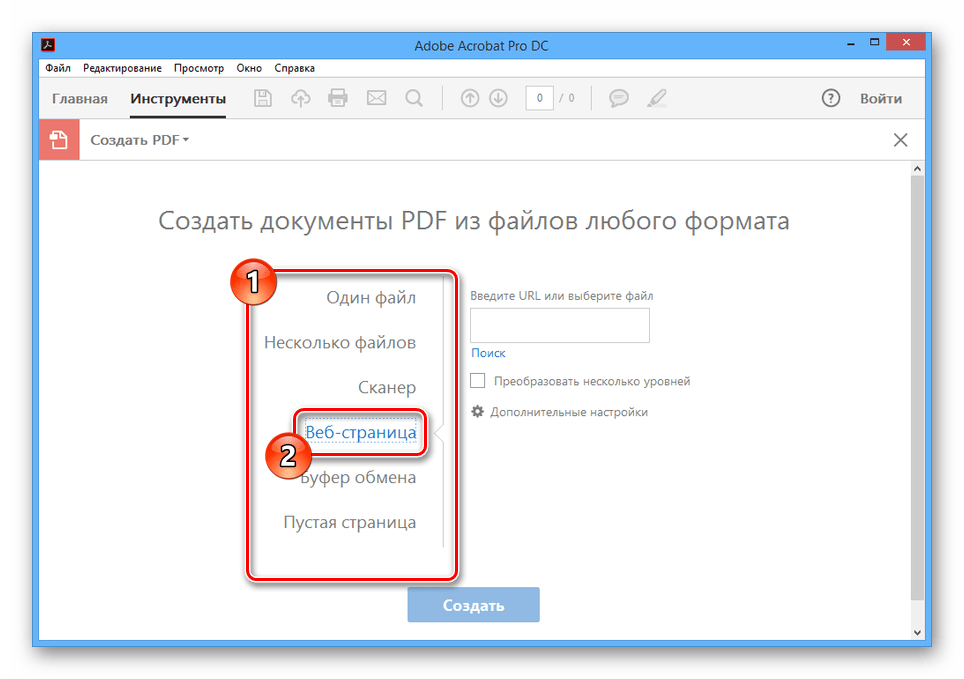The image size is (964, 679).
Task: Click the comment bubble toolbar icon
Action: click(619, 98)
